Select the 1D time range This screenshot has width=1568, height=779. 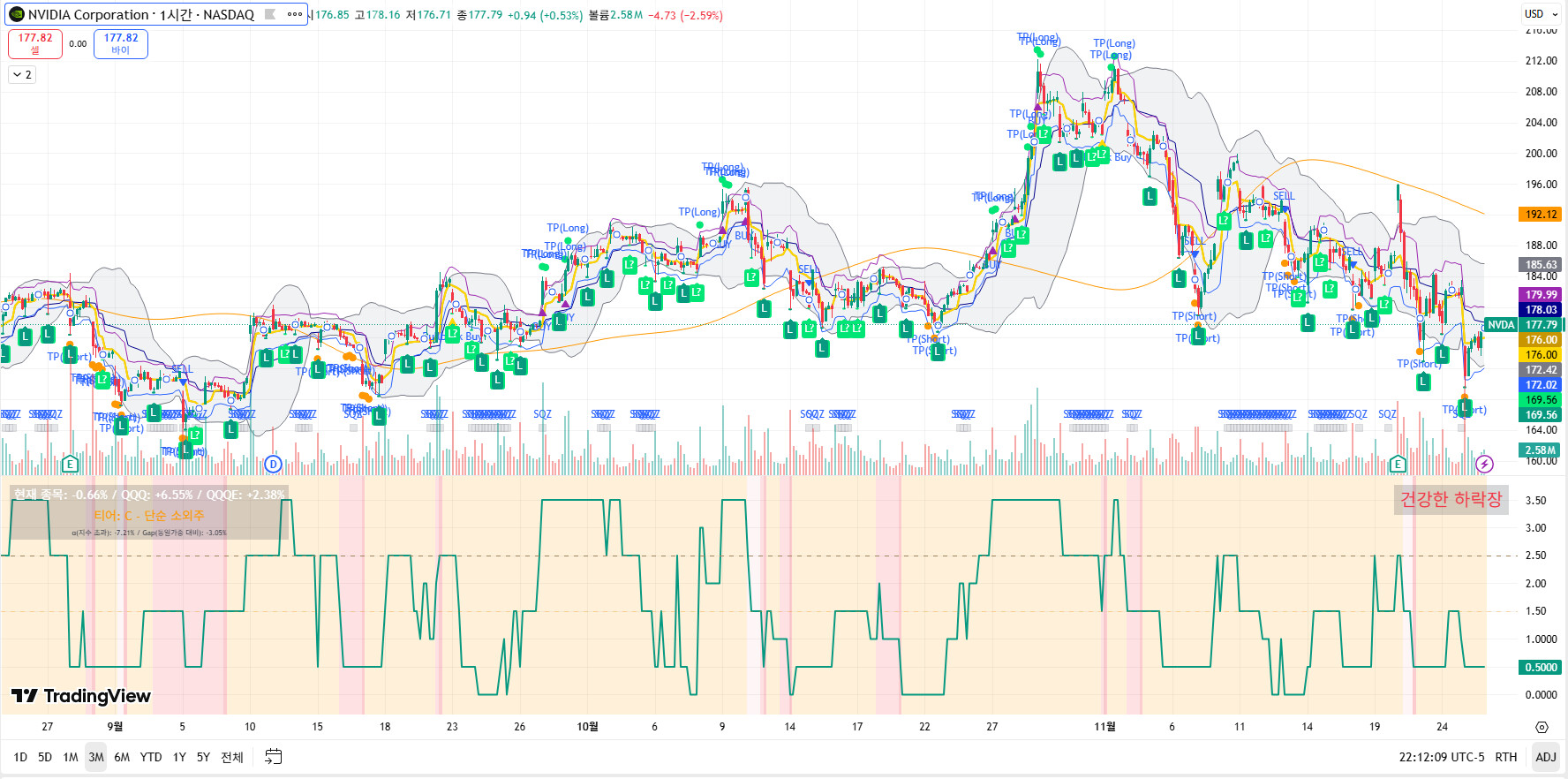(20, 757)
